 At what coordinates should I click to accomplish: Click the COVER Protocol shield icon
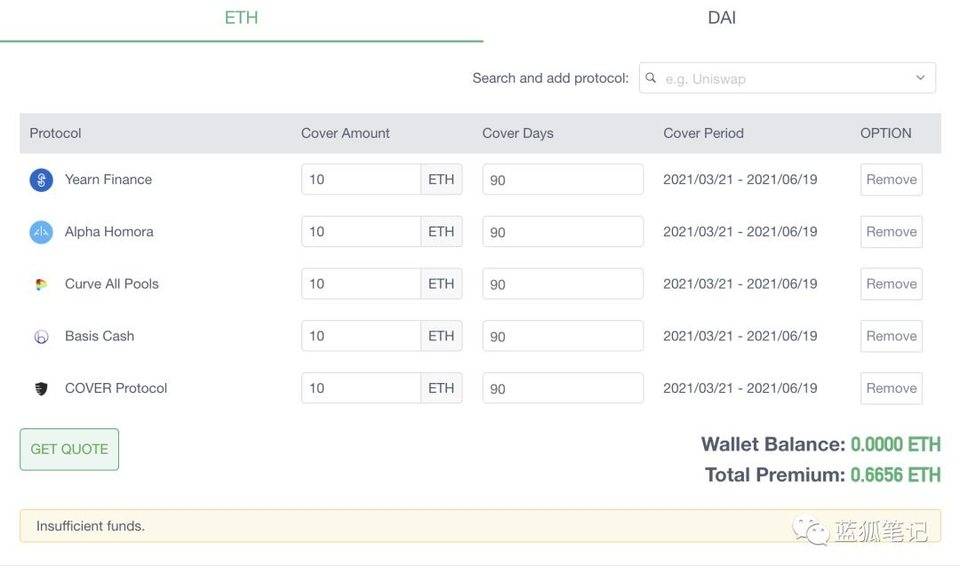point(41,389)
